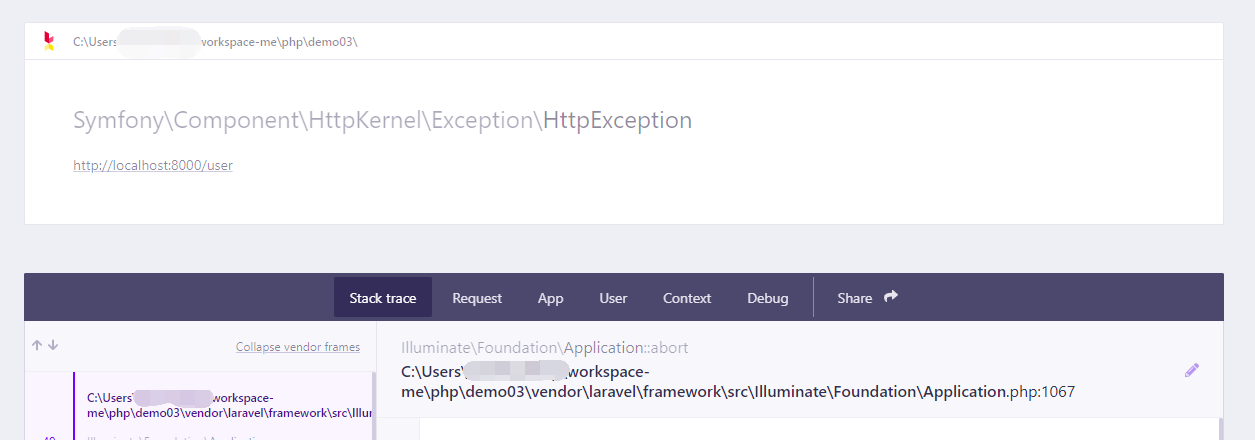Screen dimensions: 1255x440
Task: Open the localhost:8000/user link
Action: tap(153, 165)
